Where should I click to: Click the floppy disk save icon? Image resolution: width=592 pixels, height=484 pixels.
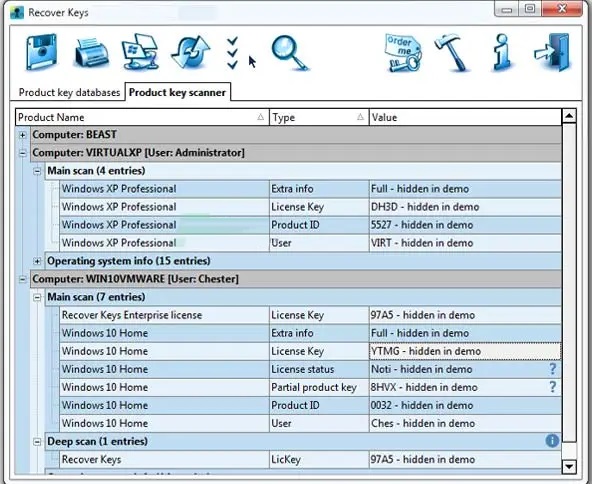[42, 52]
